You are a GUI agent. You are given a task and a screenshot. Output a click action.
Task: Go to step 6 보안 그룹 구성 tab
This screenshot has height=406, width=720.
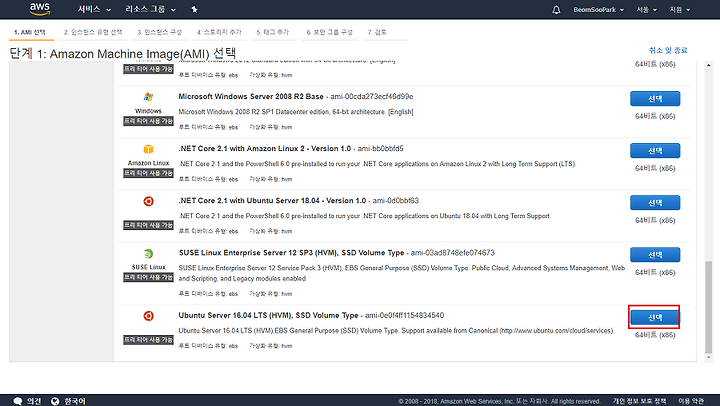click(x=330, y=32)
